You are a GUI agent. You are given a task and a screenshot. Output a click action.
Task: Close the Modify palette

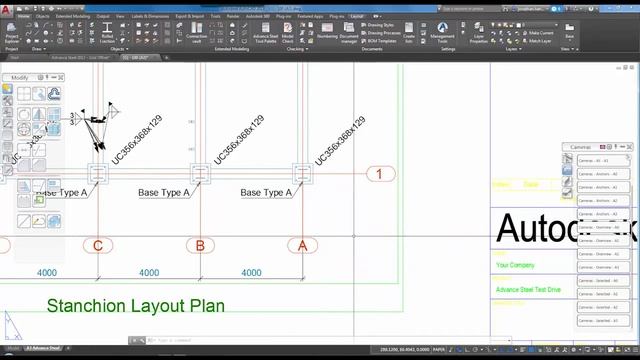click(x=61, y=77)
